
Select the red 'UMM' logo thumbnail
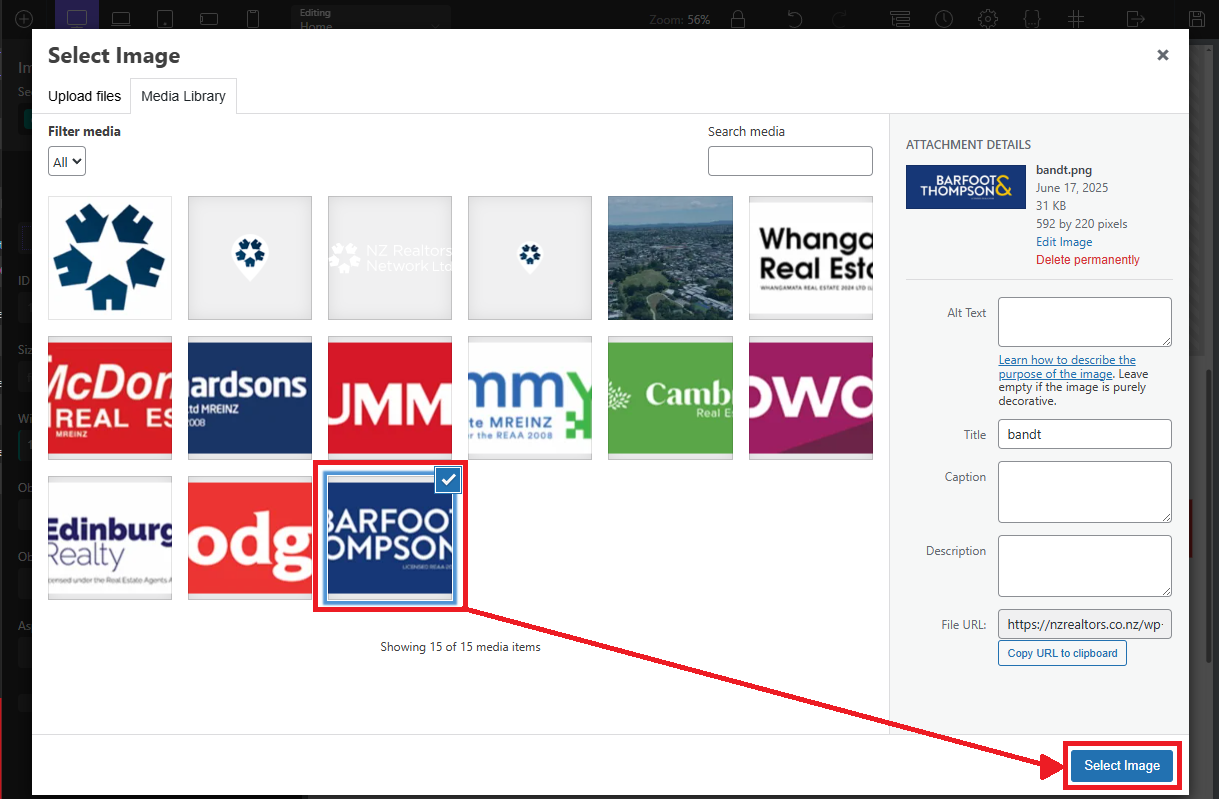coord(390,398)
